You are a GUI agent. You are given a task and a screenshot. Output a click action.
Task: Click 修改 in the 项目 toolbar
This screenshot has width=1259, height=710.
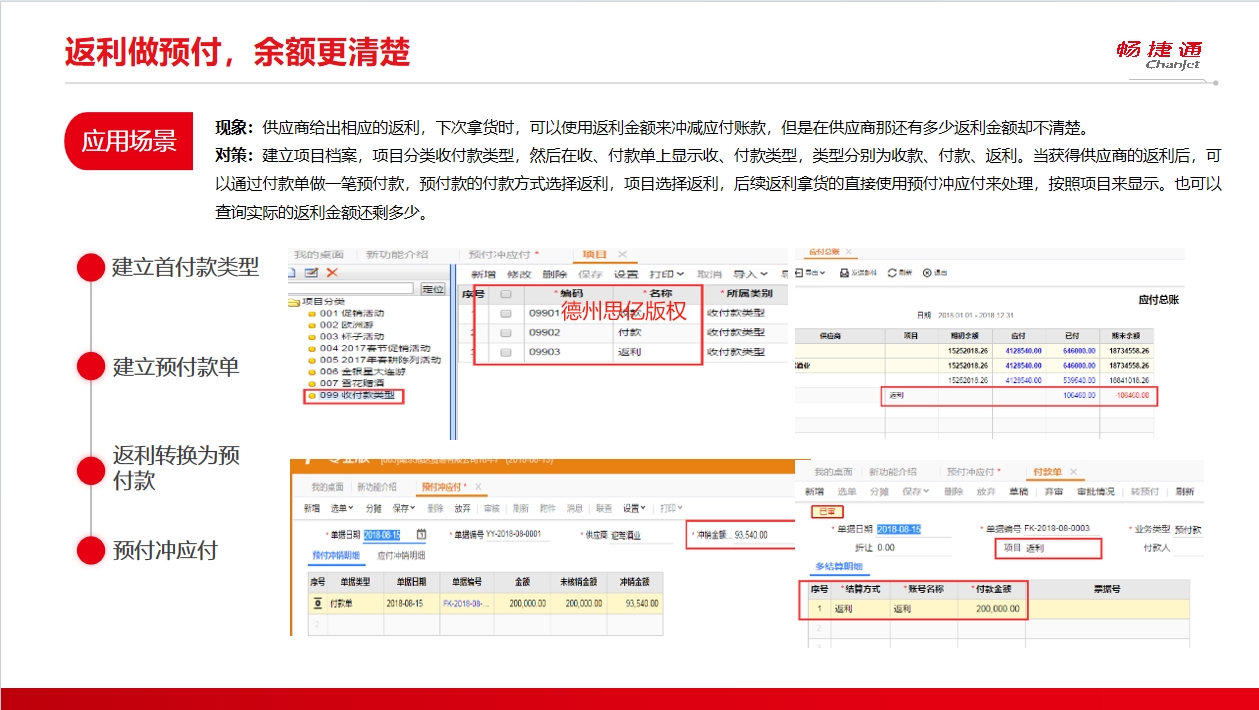click(519, 274)
